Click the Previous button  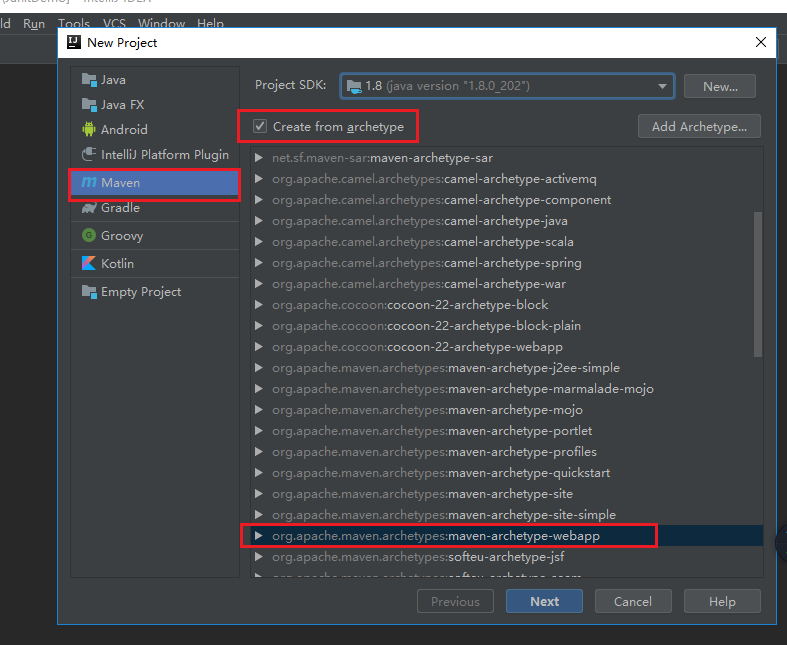pos(455,601)
